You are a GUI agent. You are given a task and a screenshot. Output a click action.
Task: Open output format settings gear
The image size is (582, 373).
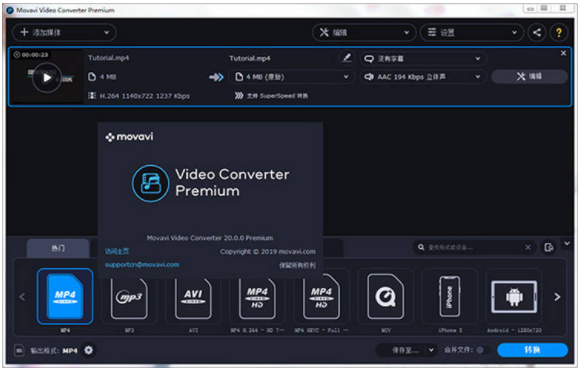[x=88, y=350]
